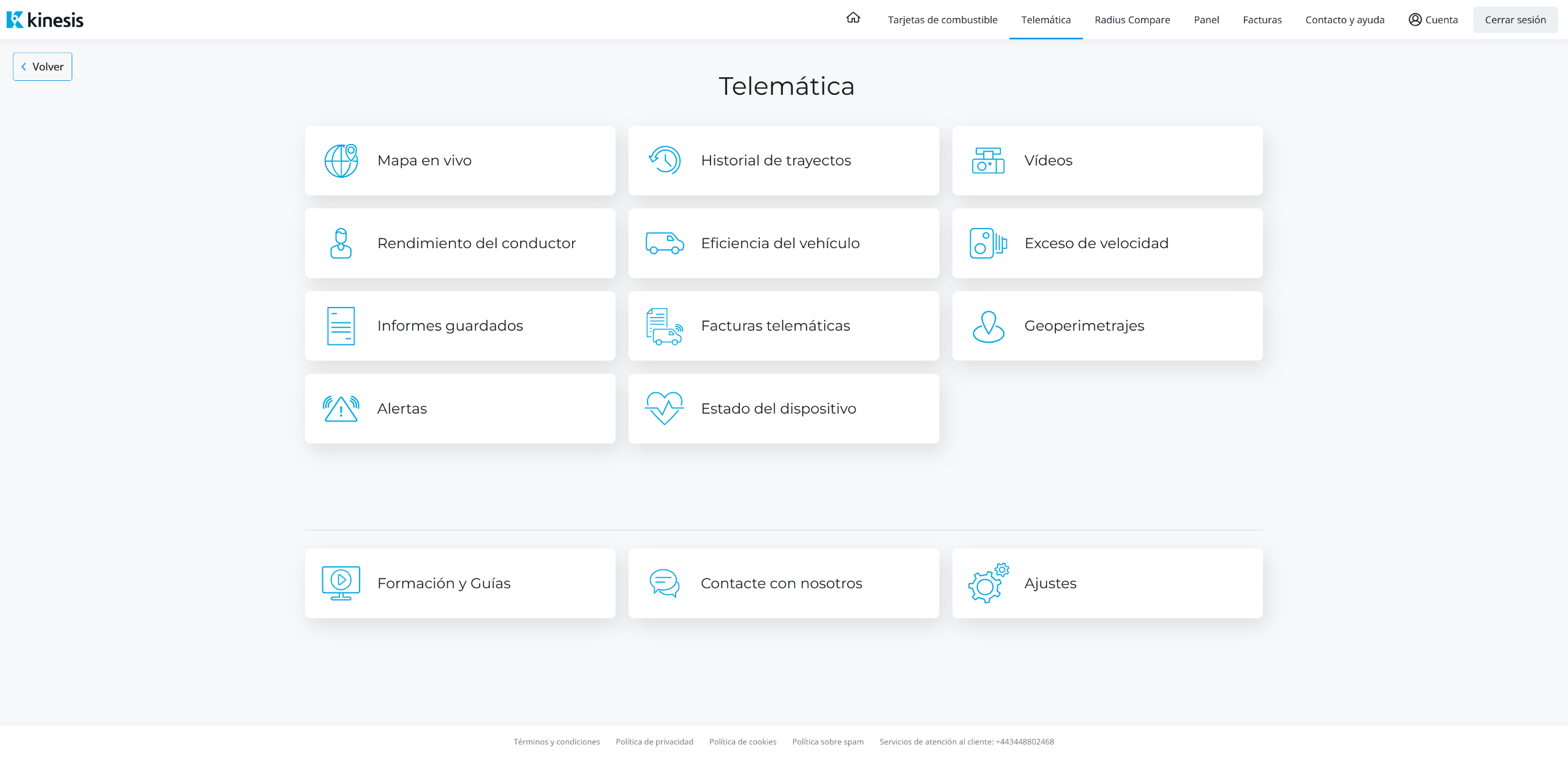
Task: Switch to Tarjetas de combustible menu
Action: pyautogui.click(x=943, y=20)
